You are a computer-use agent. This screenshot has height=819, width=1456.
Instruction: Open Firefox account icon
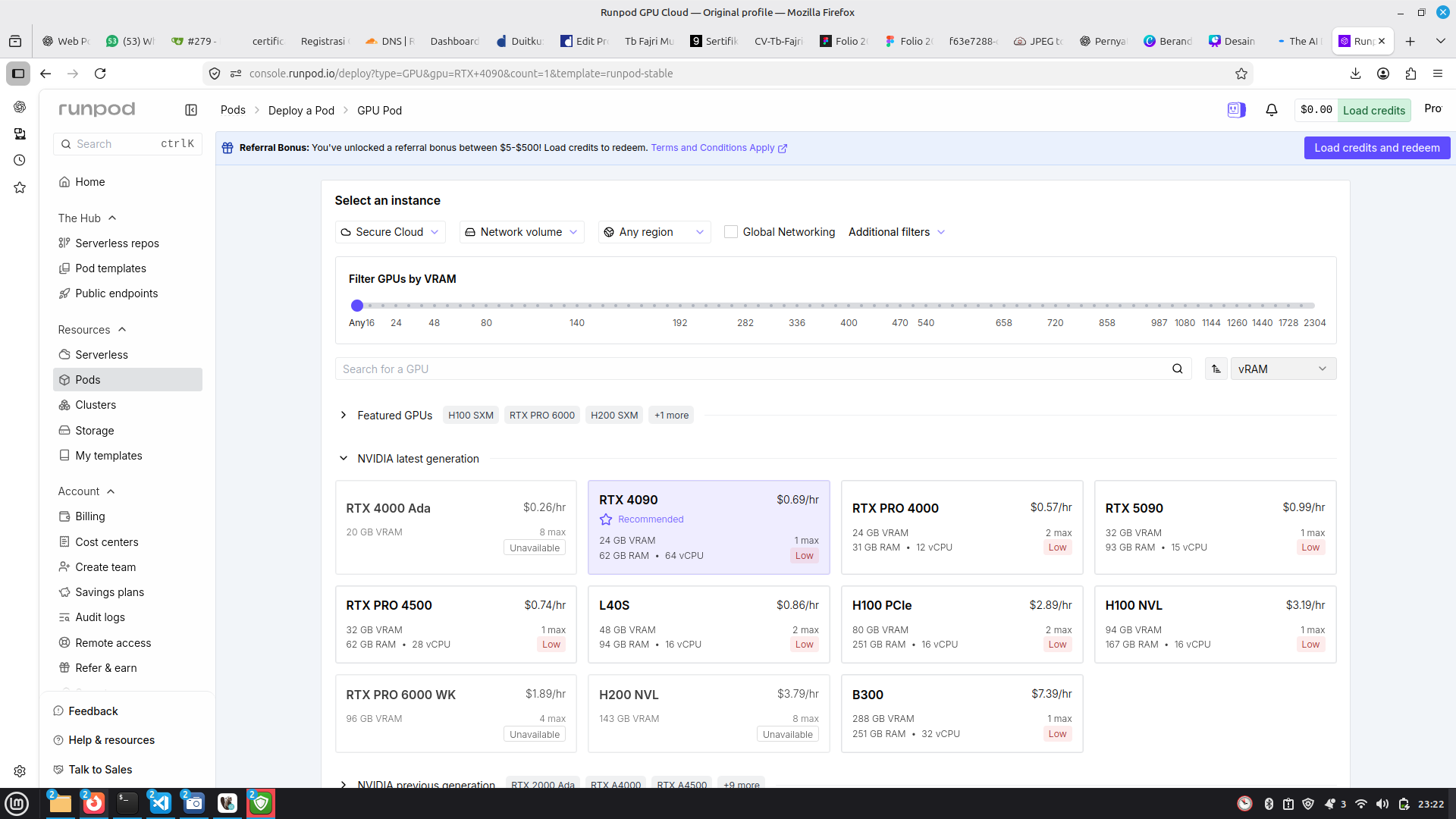click(x=1383, y=74)
